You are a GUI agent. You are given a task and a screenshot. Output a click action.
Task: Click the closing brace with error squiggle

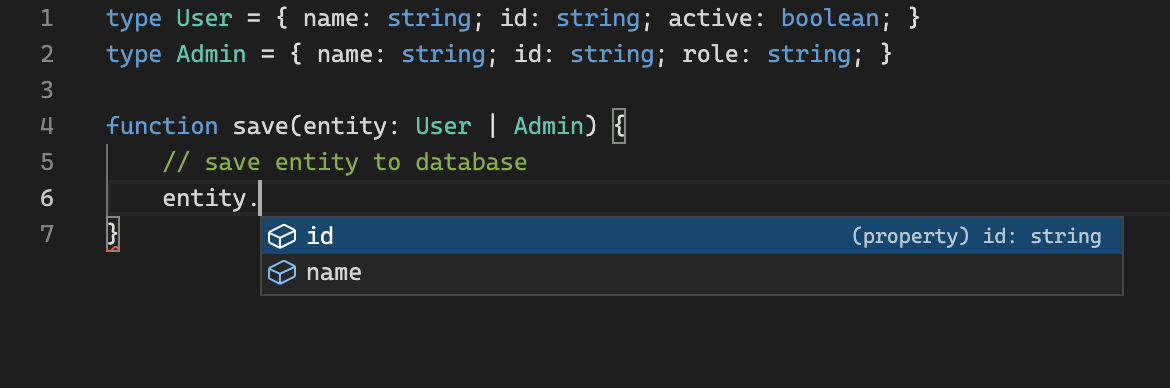click(x=113, y=234)
